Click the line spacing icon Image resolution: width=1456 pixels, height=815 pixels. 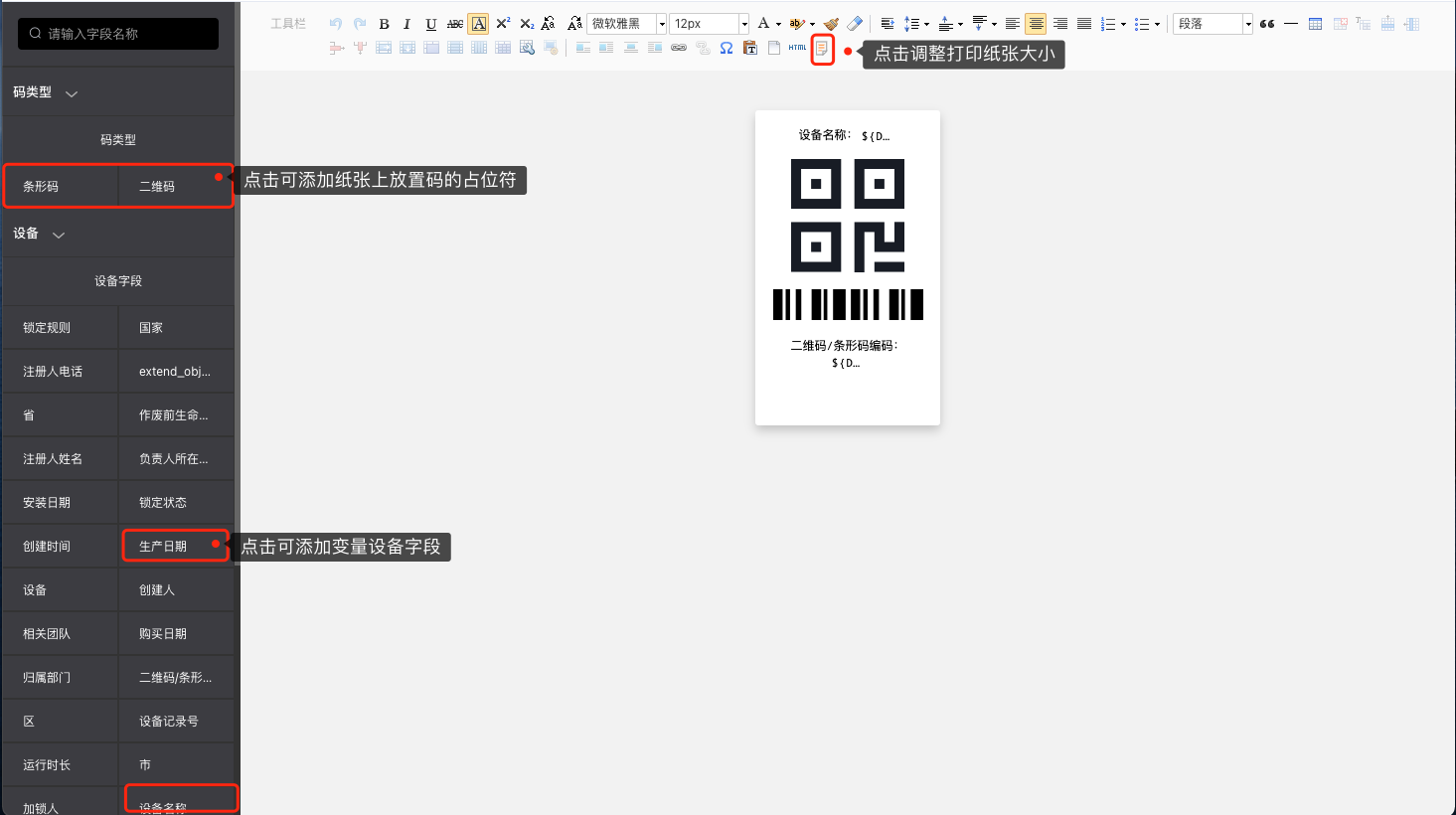[911, 24]
